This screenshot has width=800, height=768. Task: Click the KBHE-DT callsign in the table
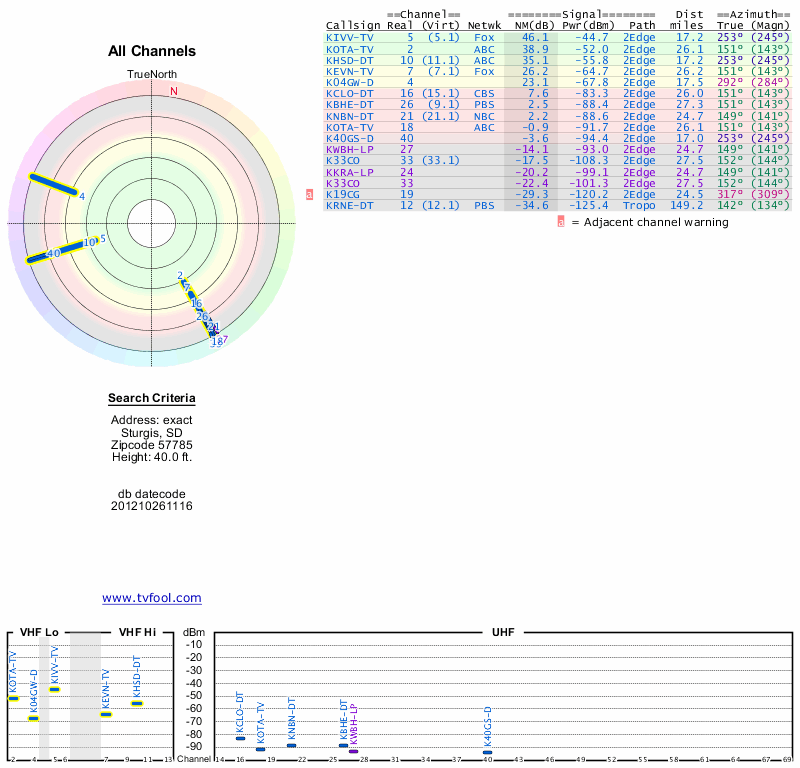pyautogui.click(x=350, y=104)
